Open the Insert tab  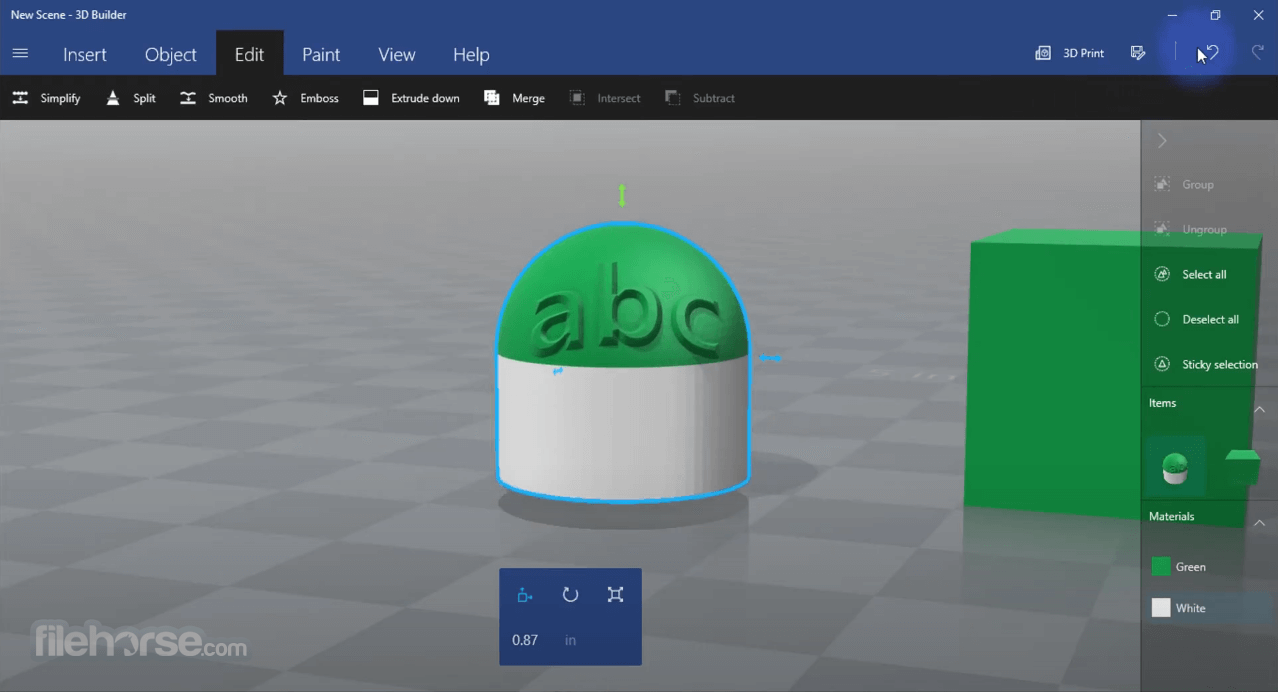click(x=85, y=55)
